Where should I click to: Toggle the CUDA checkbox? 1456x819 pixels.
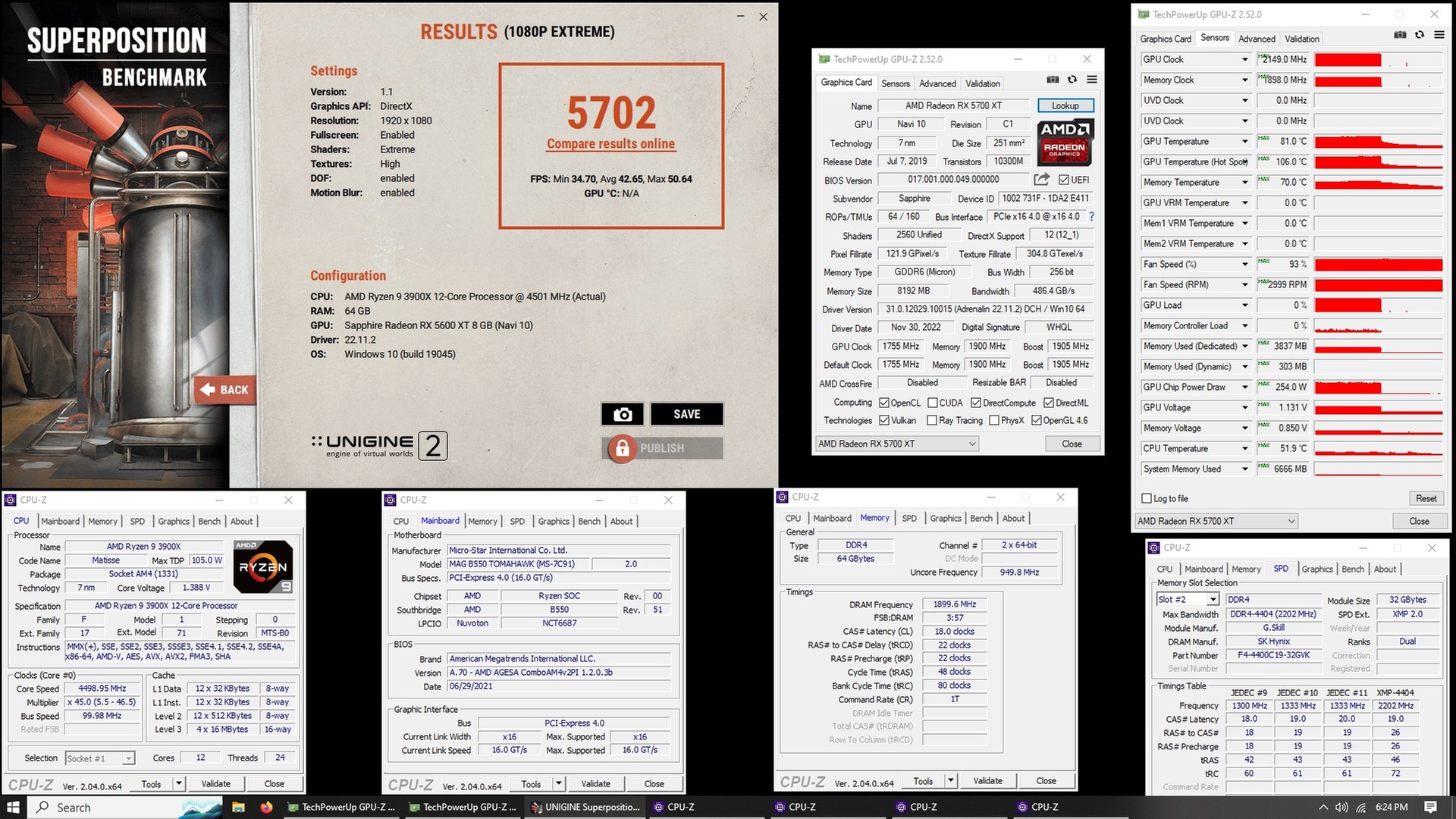click(x=933, y=403)
